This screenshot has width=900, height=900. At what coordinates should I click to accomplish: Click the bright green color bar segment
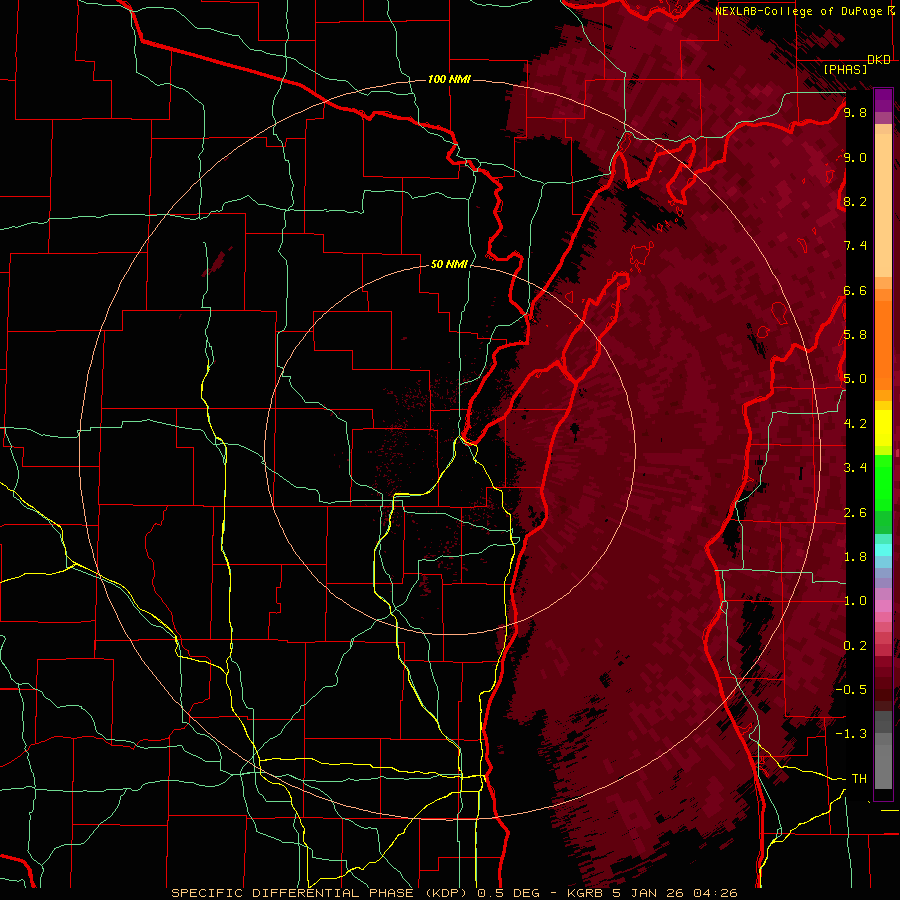[883, 483]
